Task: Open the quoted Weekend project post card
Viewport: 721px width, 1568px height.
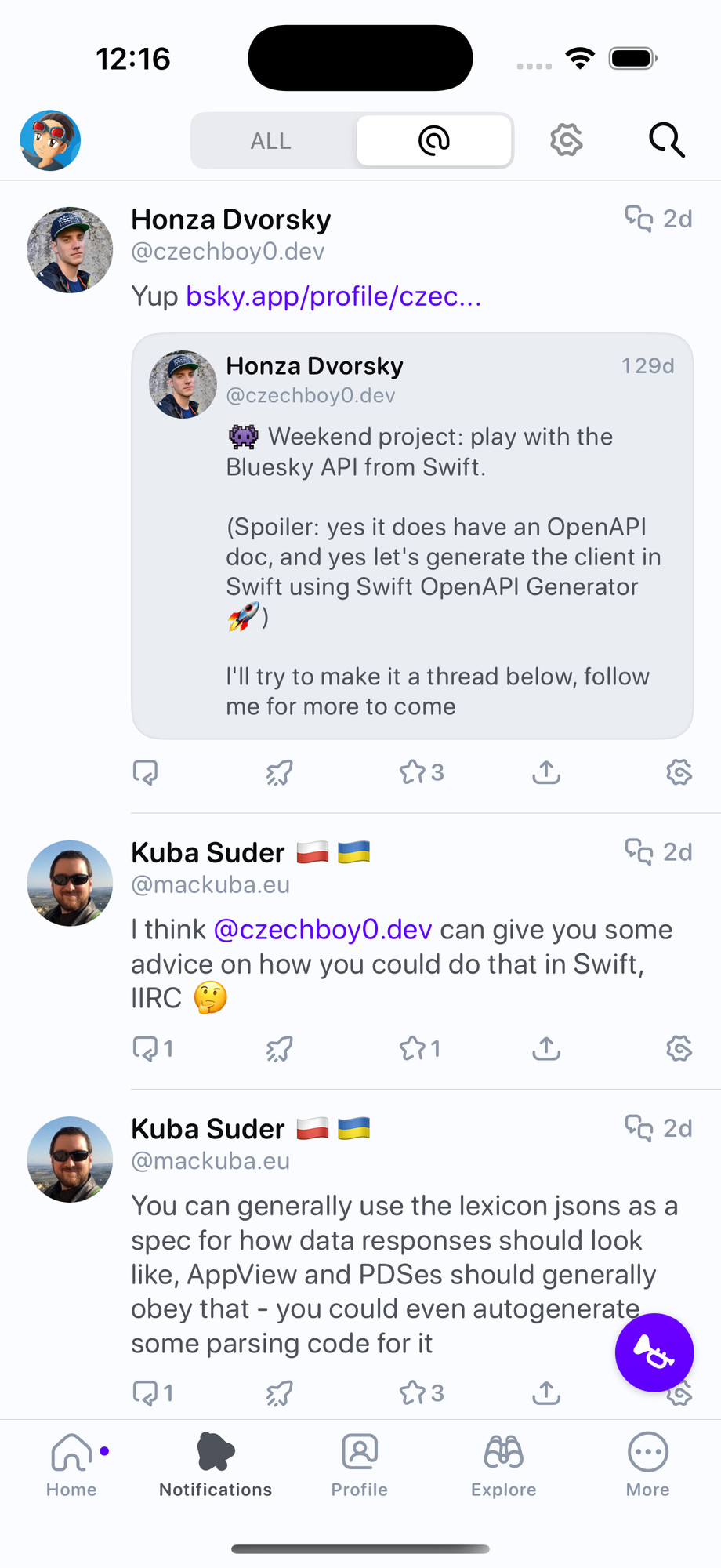Action: [412, 536]
